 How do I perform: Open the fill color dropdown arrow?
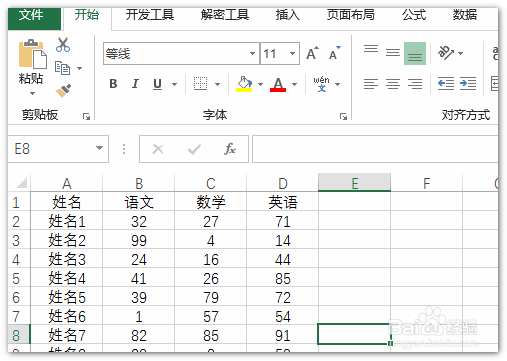tap(261, 84)
